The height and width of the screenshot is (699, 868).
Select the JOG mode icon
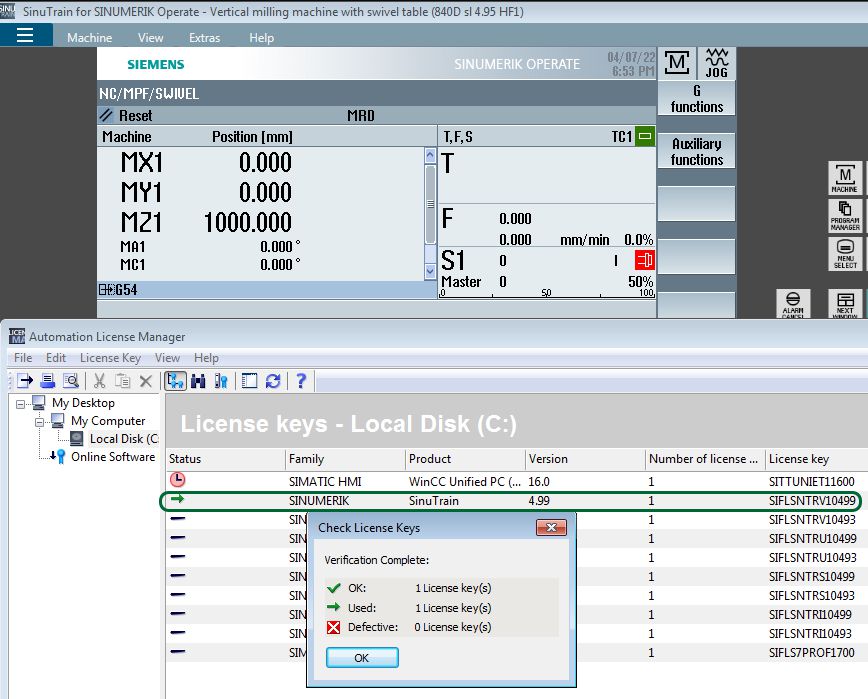(716, 63)
